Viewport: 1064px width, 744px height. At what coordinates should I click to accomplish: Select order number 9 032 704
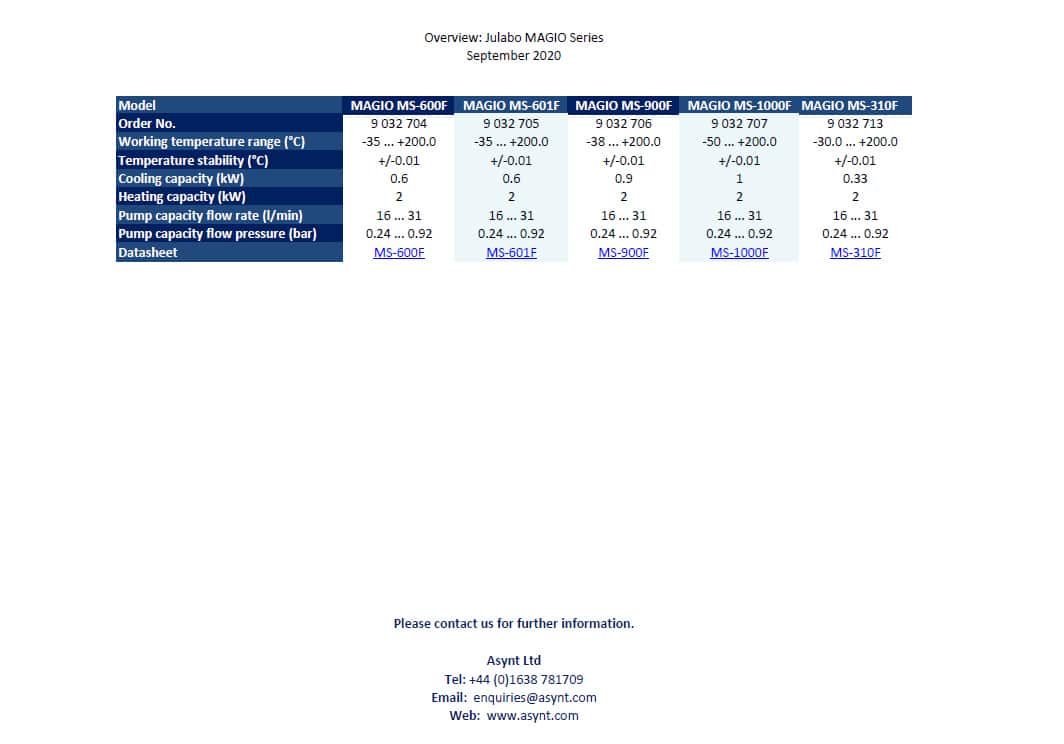pos(399,124)
